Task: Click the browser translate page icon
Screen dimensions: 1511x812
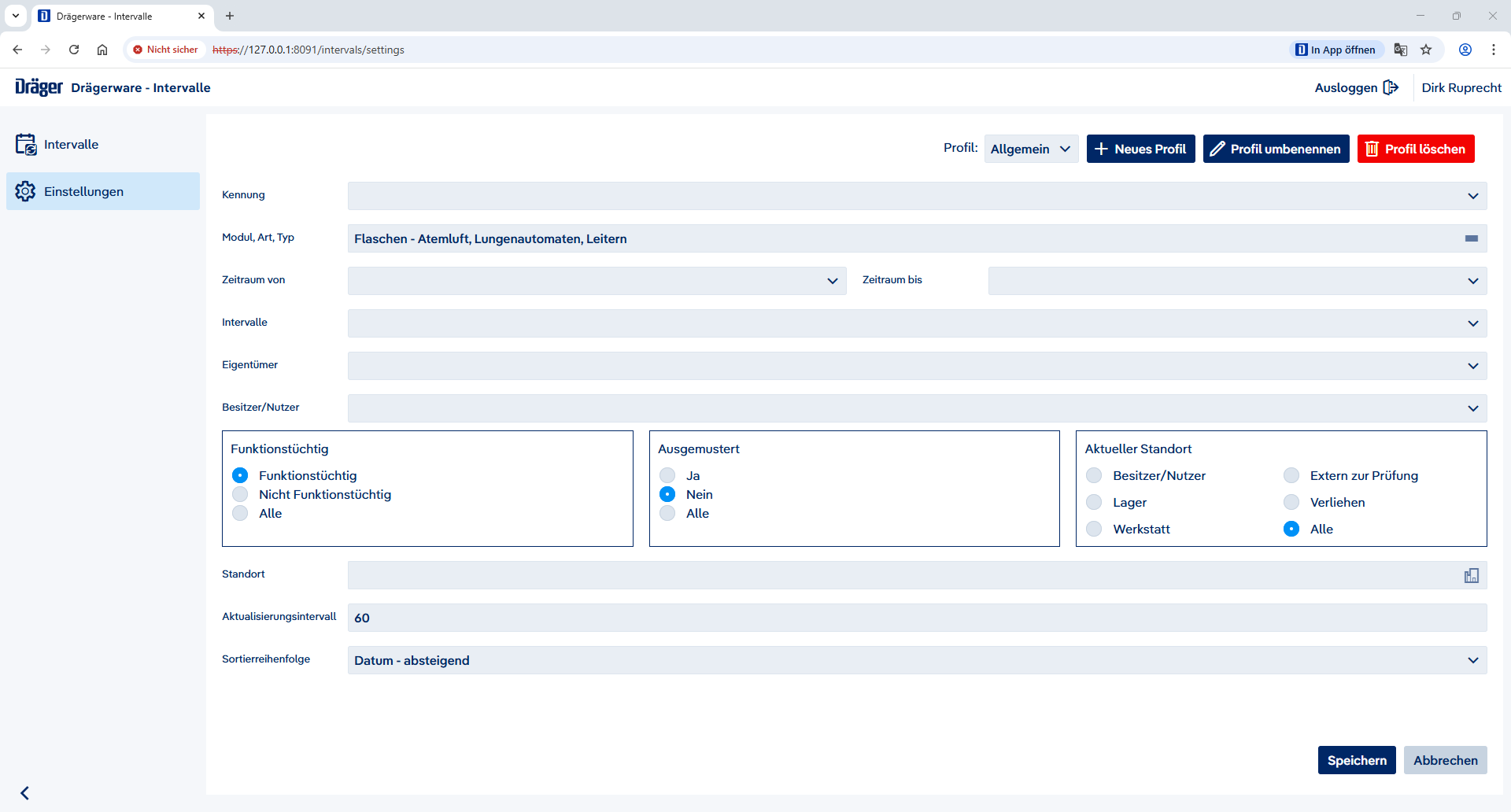Action: point(1401,50)
